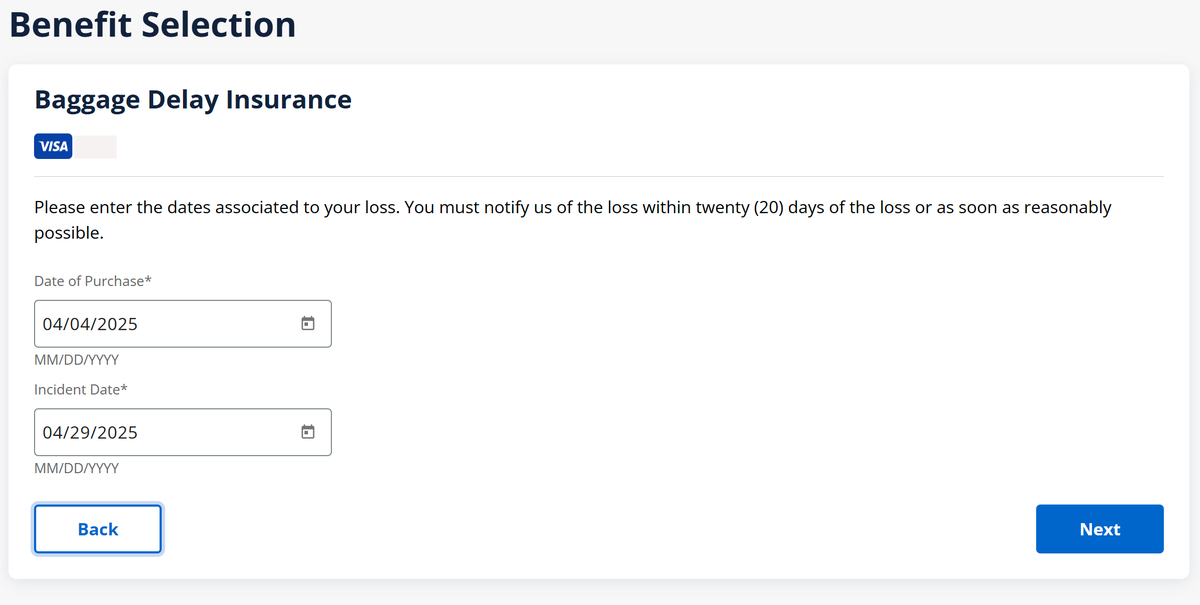This screenshot has height=605, width=1200.
Task: Click the Benefit Selection page heading
Action: tap(153, 24)
